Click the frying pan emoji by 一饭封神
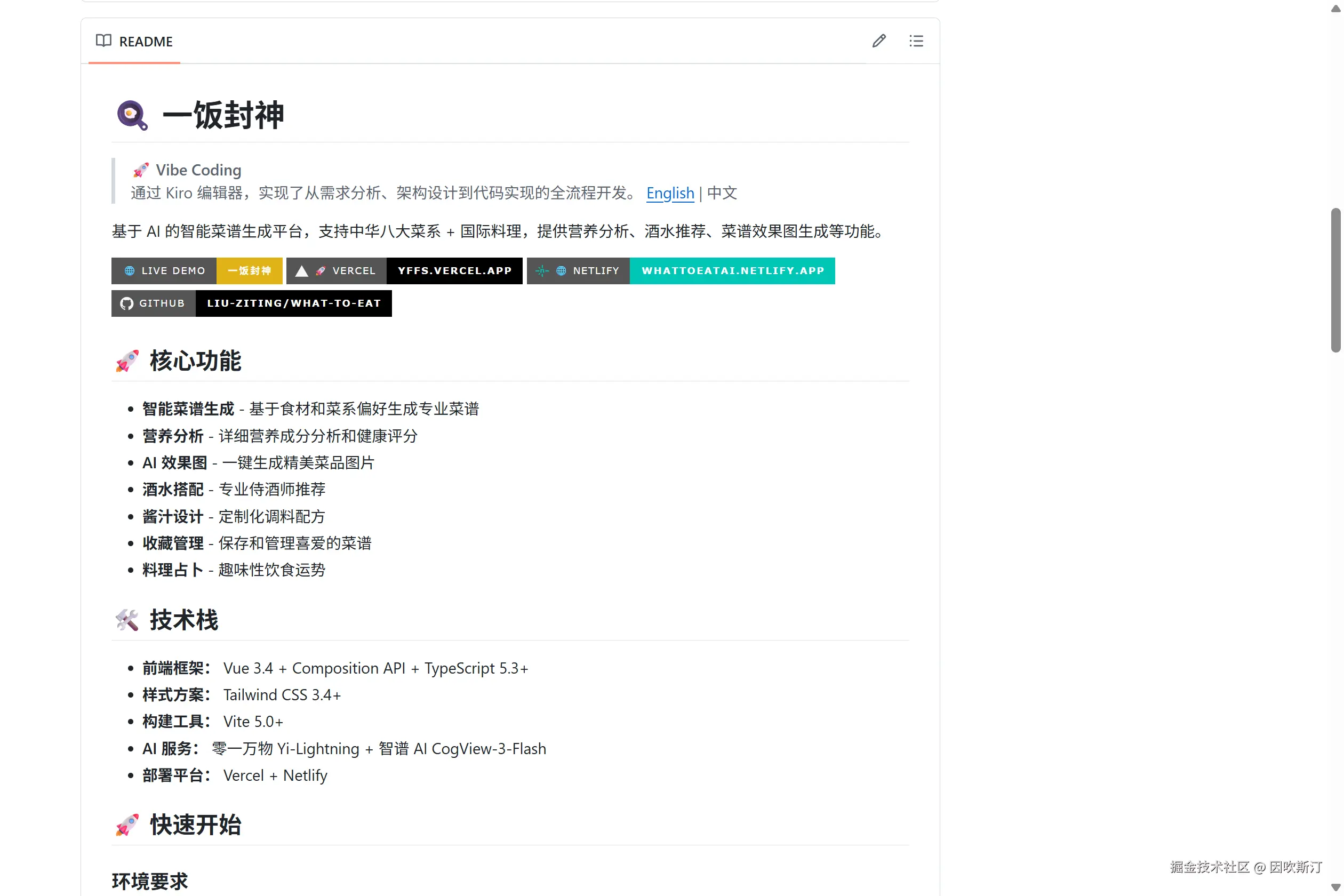The width and height of the screenshot is (1344, 896). [133, 115]
